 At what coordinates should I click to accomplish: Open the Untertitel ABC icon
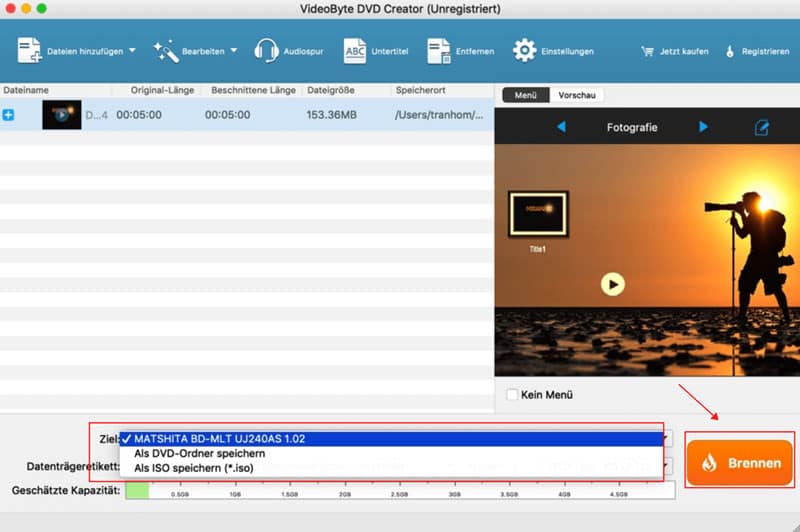pos(355,51)
